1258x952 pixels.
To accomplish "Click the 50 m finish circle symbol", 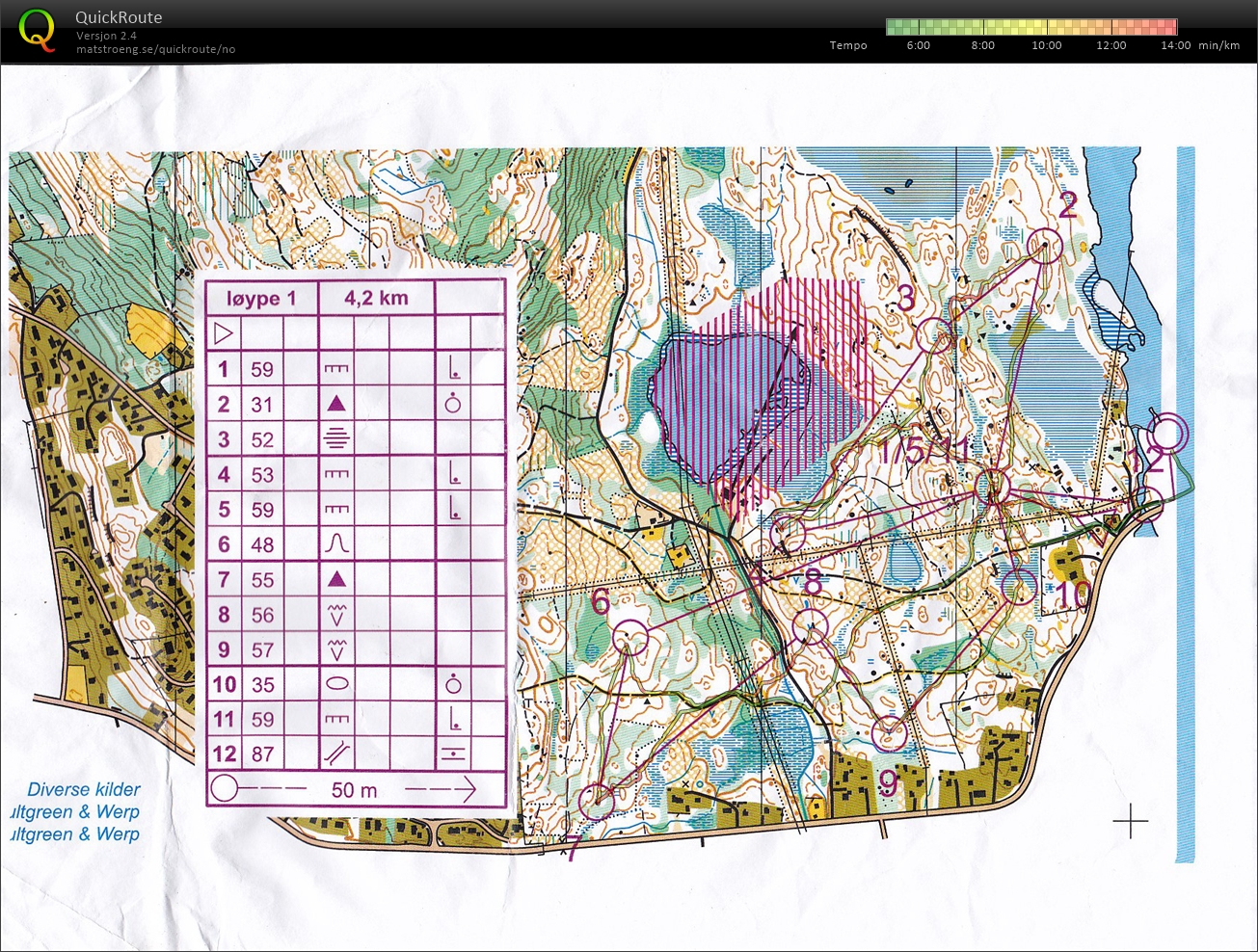I will (x=224, y=789).
